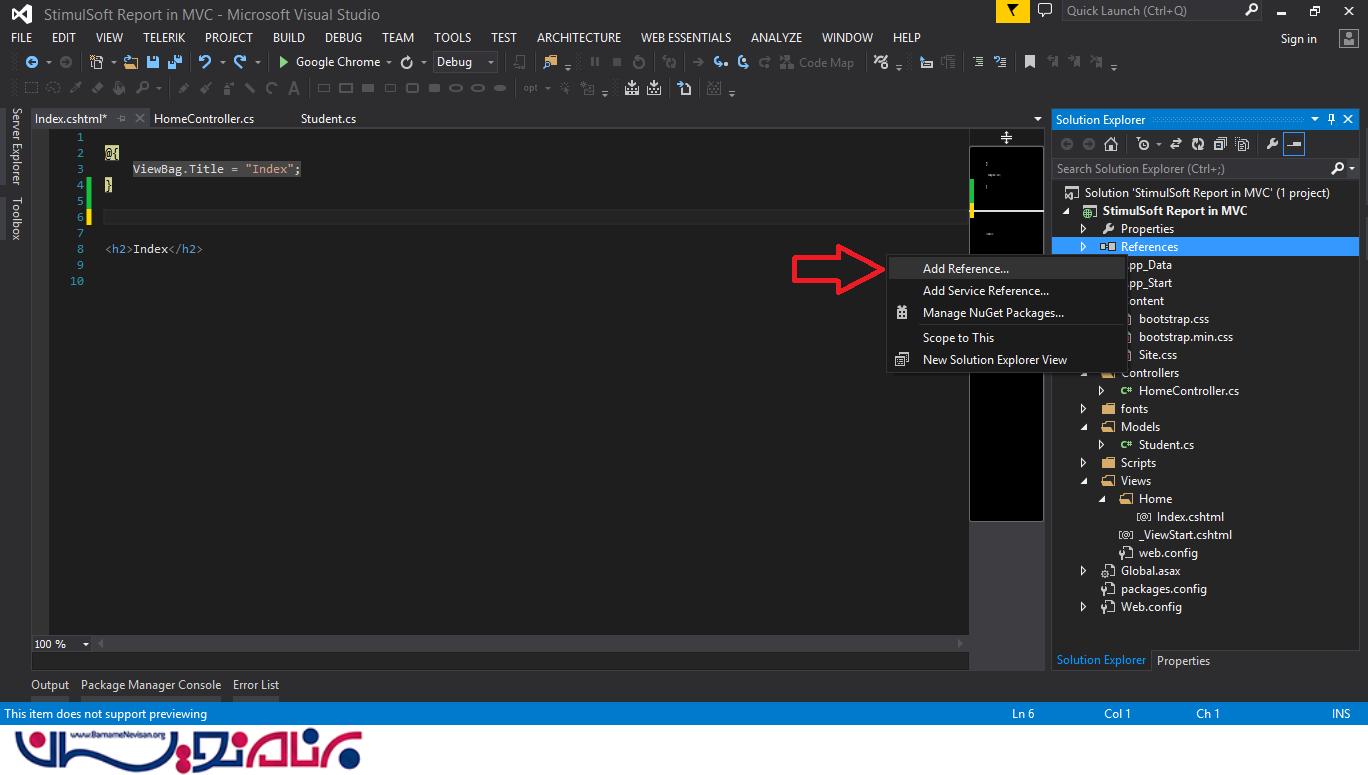Toggle Show All Files in Solution Explorer
Image resolution: width=1368 pixels, height=775 pixels.
pos(1241,144)
